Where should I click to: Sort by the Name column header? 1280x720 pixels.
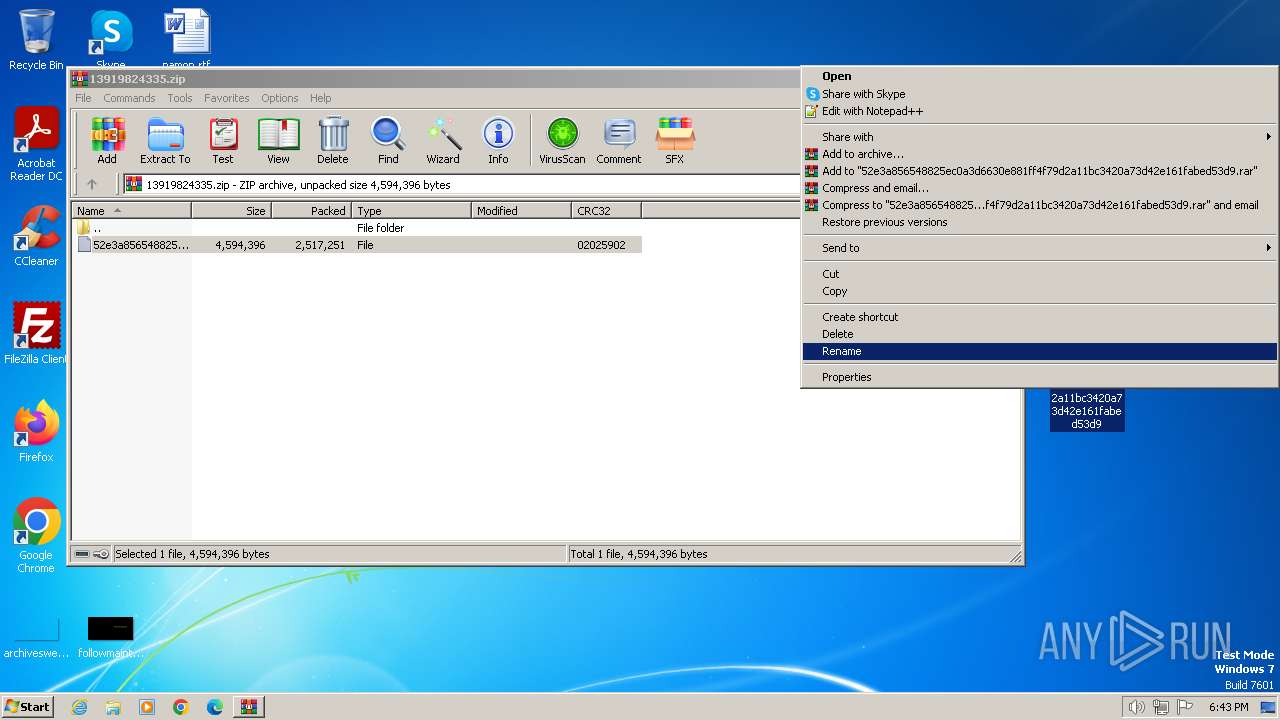click(x=131, y=210)
